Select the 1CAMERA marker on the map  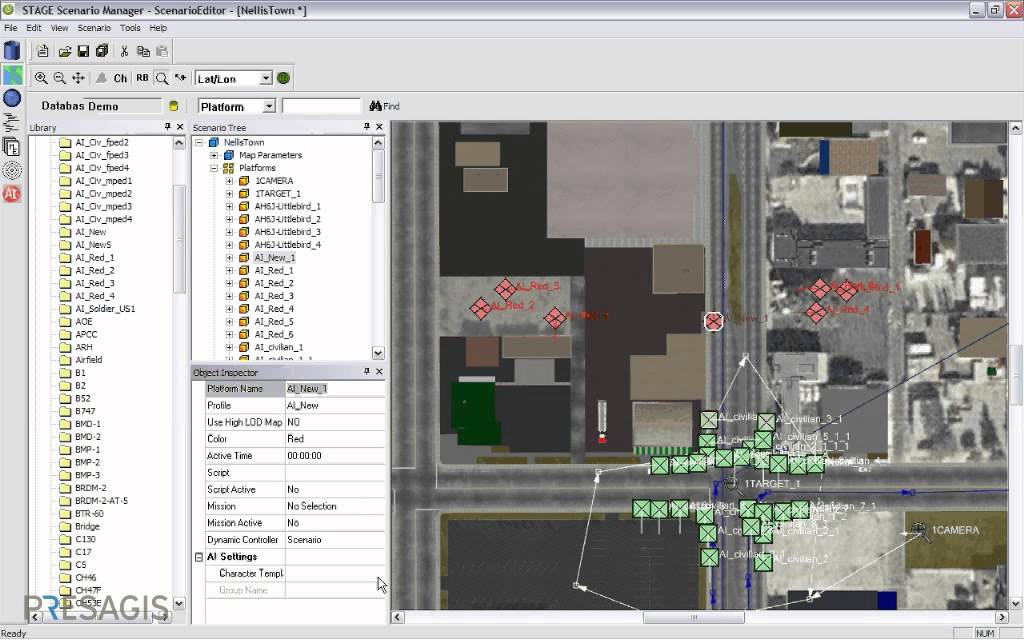[919, 530]
